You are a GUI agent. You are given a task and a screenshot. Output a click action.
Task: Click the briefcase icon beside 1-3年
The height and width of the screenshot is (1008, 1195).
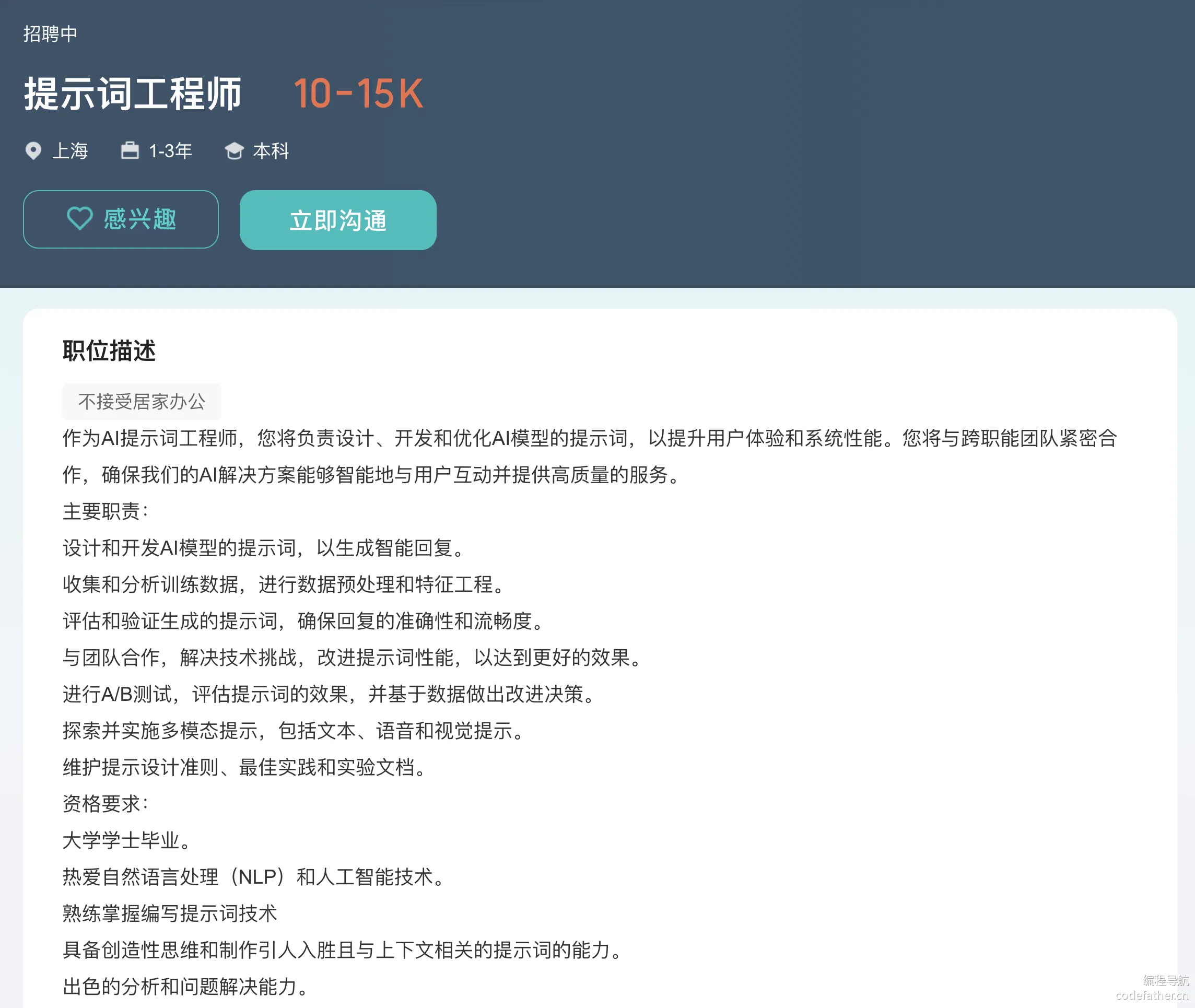click(130, 150)
